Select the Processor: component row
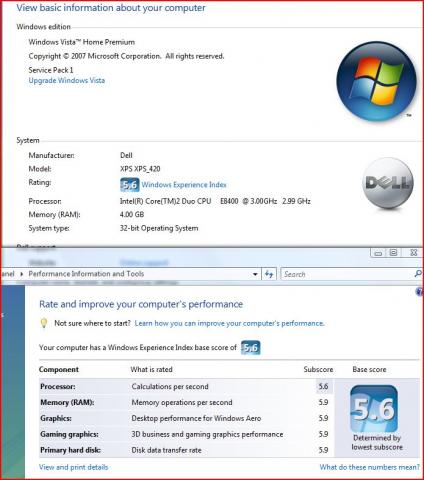 click(x=187, y=386)
